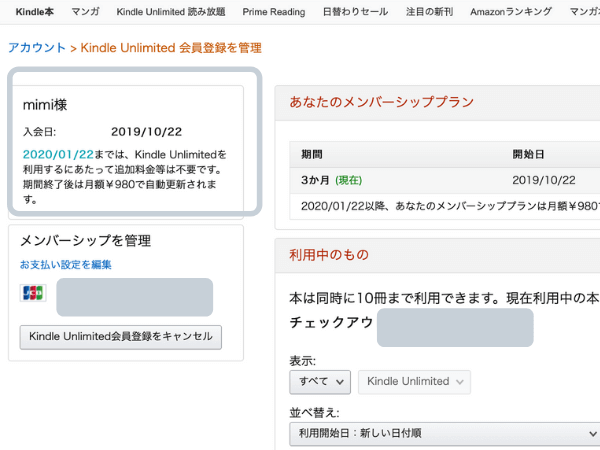
Task: Click あなたのメンバーシッププラン heading
Action: pyautogui.click(x=382, y=102)
